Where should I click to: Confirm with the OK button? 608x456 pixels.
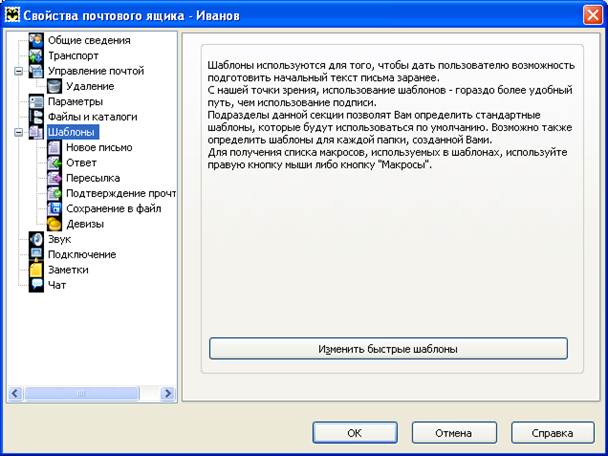pos(355,433)
